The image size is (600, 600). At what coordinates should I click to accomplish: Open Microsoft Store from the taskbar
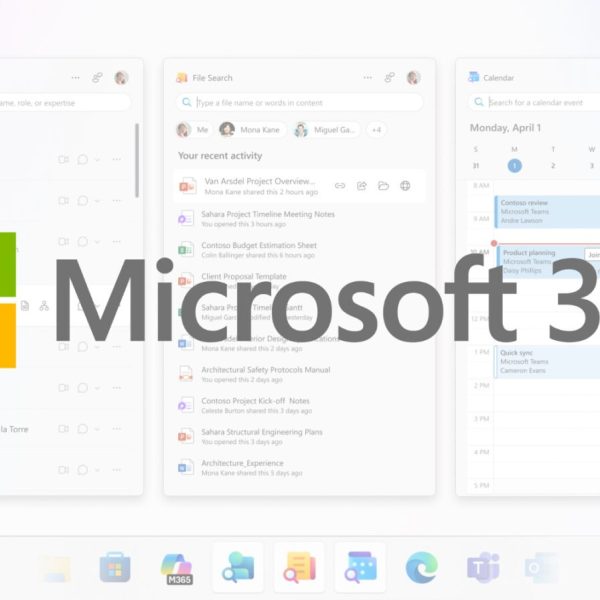tap(115, 568)
